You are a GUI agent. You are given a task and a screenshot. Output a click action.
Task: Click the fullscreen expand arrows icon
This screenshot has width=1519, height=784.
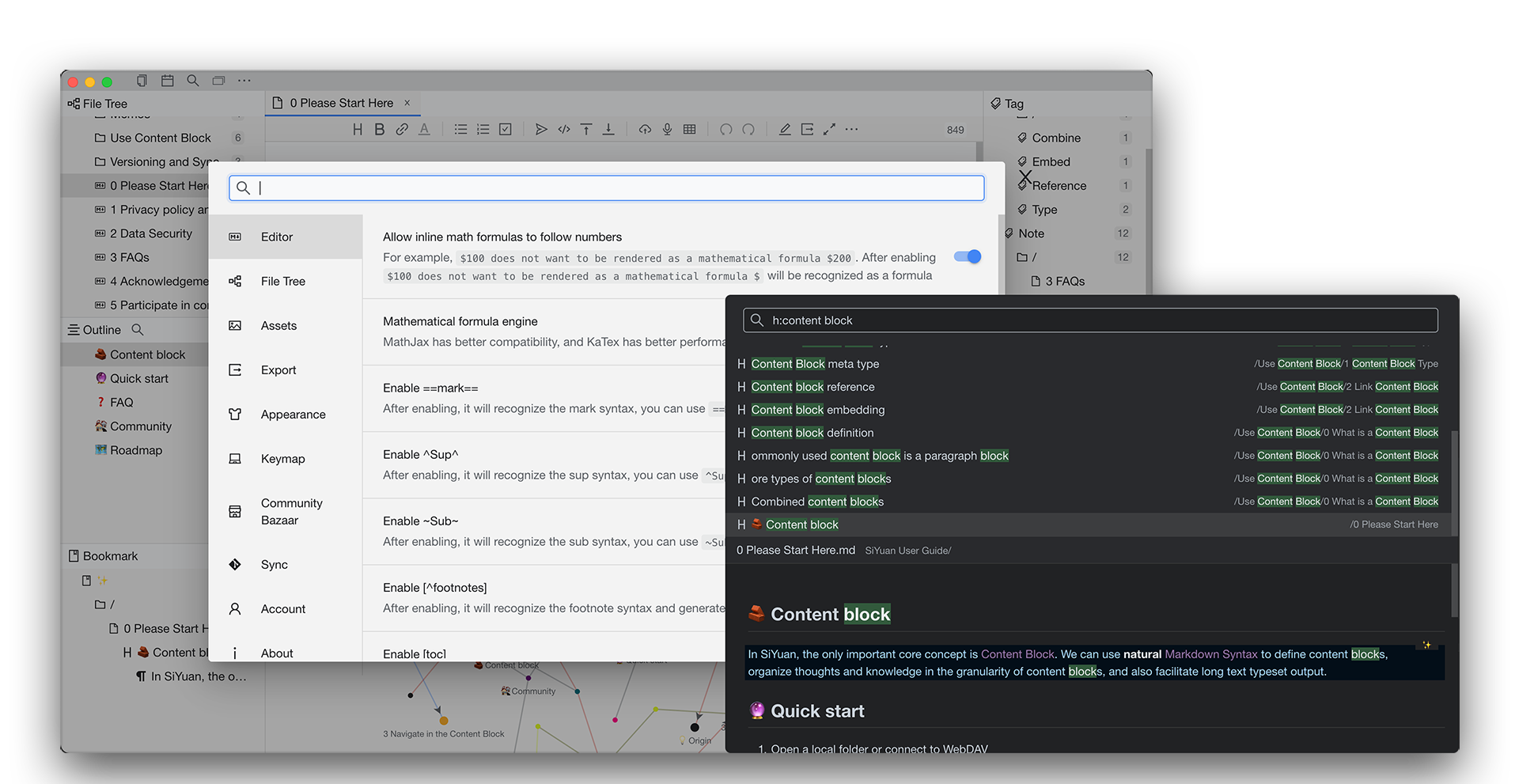829,130
